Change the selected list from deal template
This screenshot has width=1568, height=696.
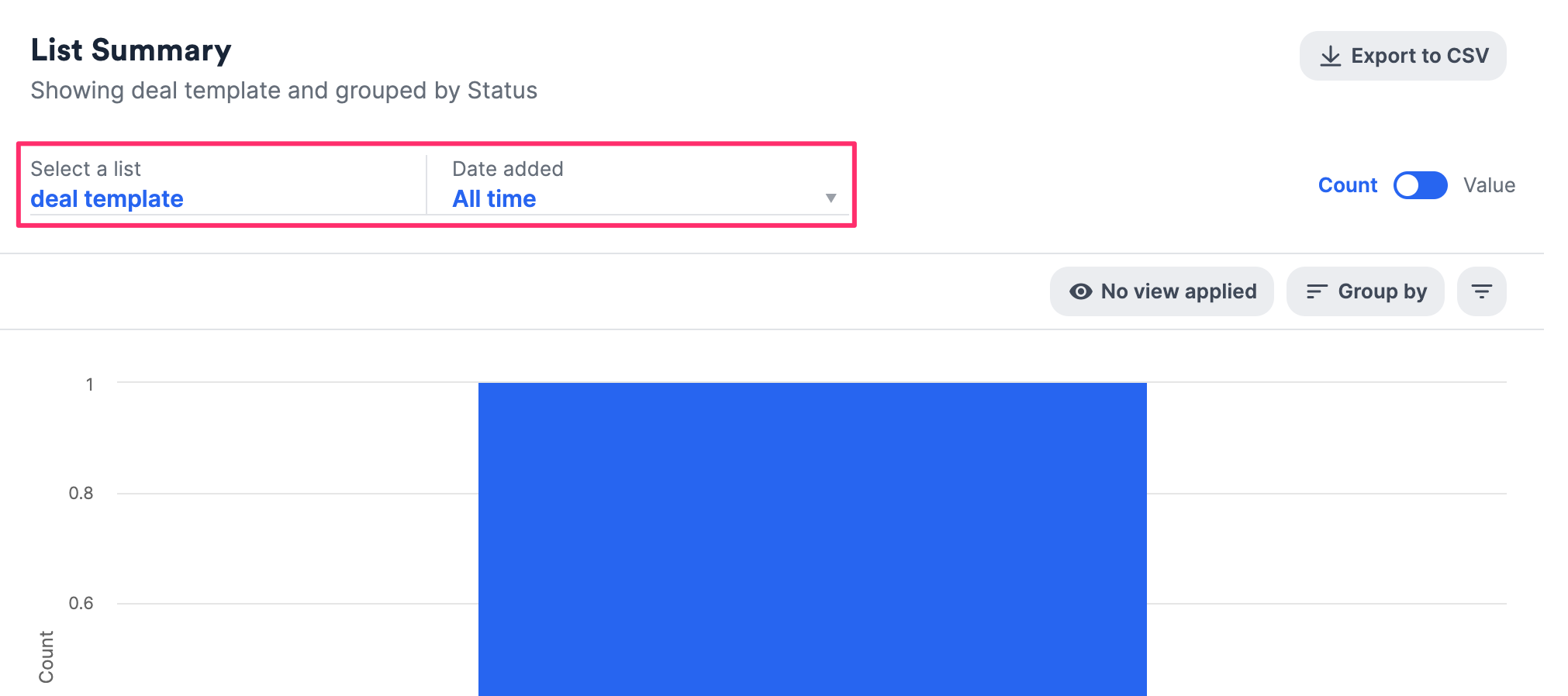[107, 198]
